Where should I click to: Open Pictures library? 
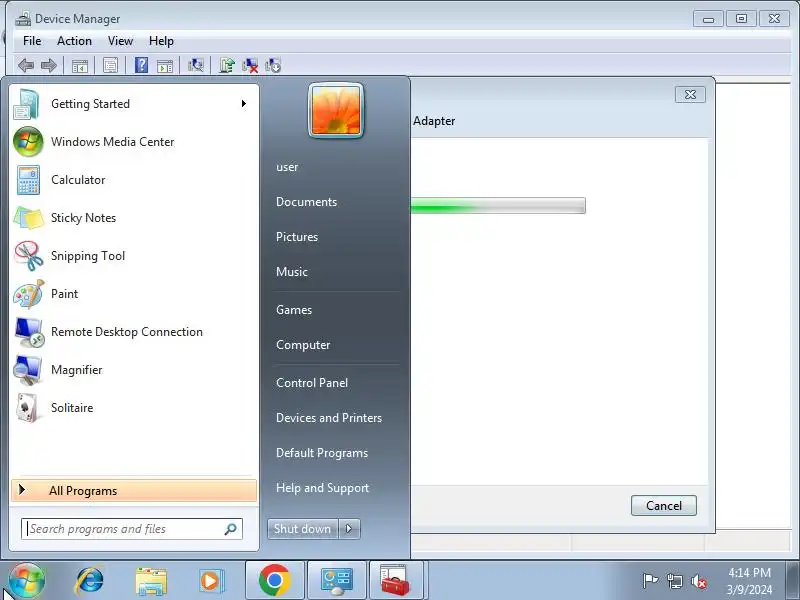pyautogui.click(x=297, y=237)
